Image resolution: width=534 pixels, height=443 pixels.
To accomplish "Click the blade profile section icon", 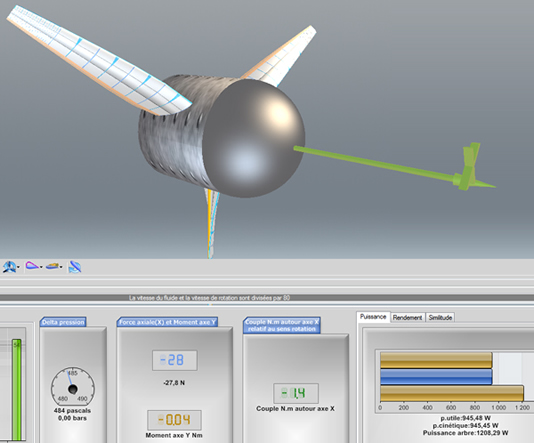I will 32,266.
